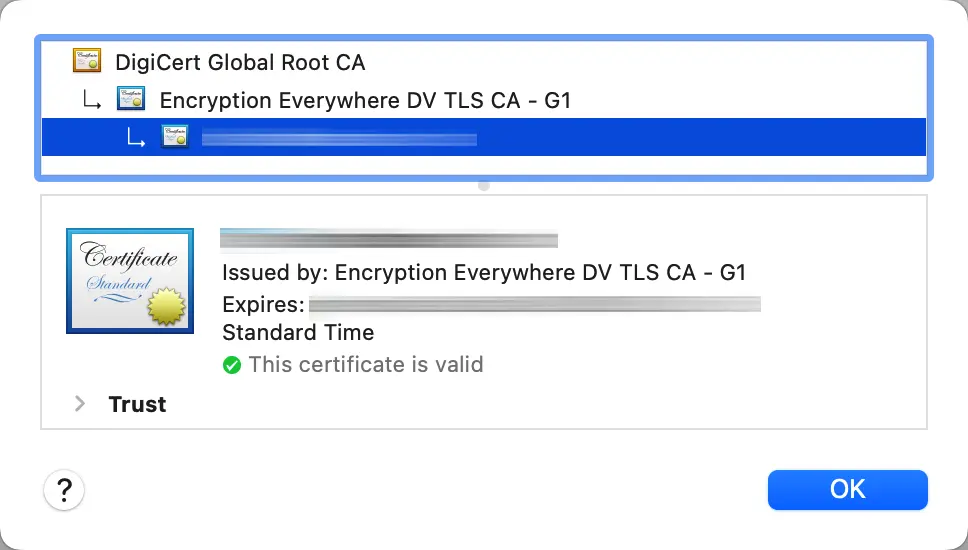Select Encryption Everywhere DV TLS CA - G1
The image size is (968, 550).
coord(365,100)
